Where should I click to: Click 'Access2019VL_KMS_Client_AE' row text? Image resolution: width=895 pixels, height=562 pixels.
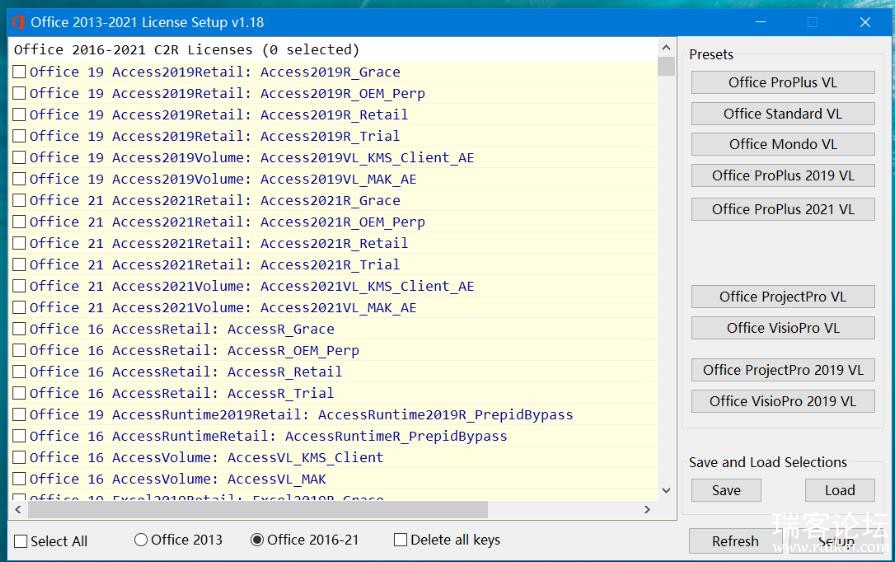tap(368, 158)
